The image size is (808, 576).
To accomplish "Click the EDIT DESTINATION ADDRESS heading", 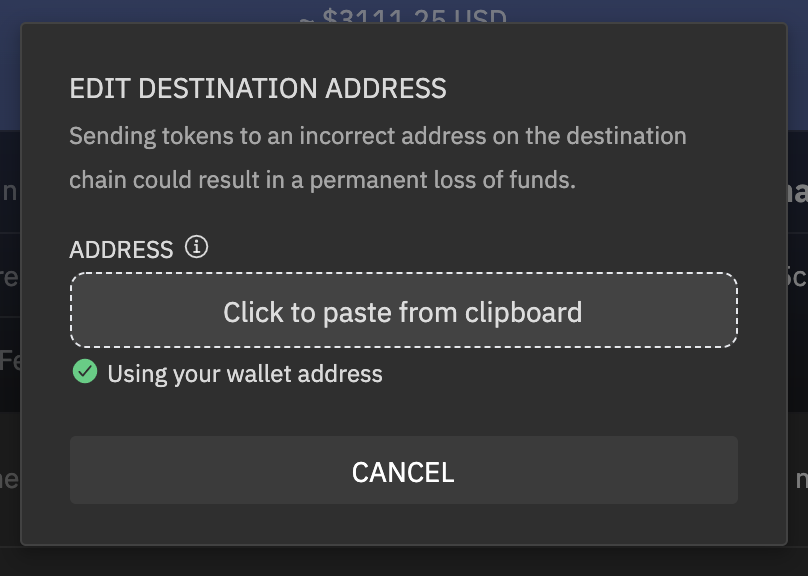I will click(x=258, y=89).
